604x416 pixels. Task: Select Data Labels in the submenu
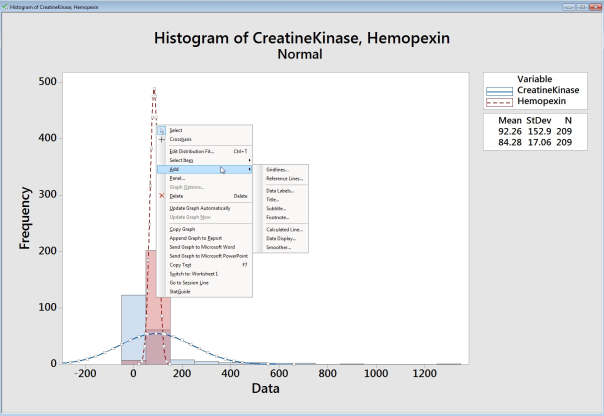pyautogui.click(x=280, y=190)
